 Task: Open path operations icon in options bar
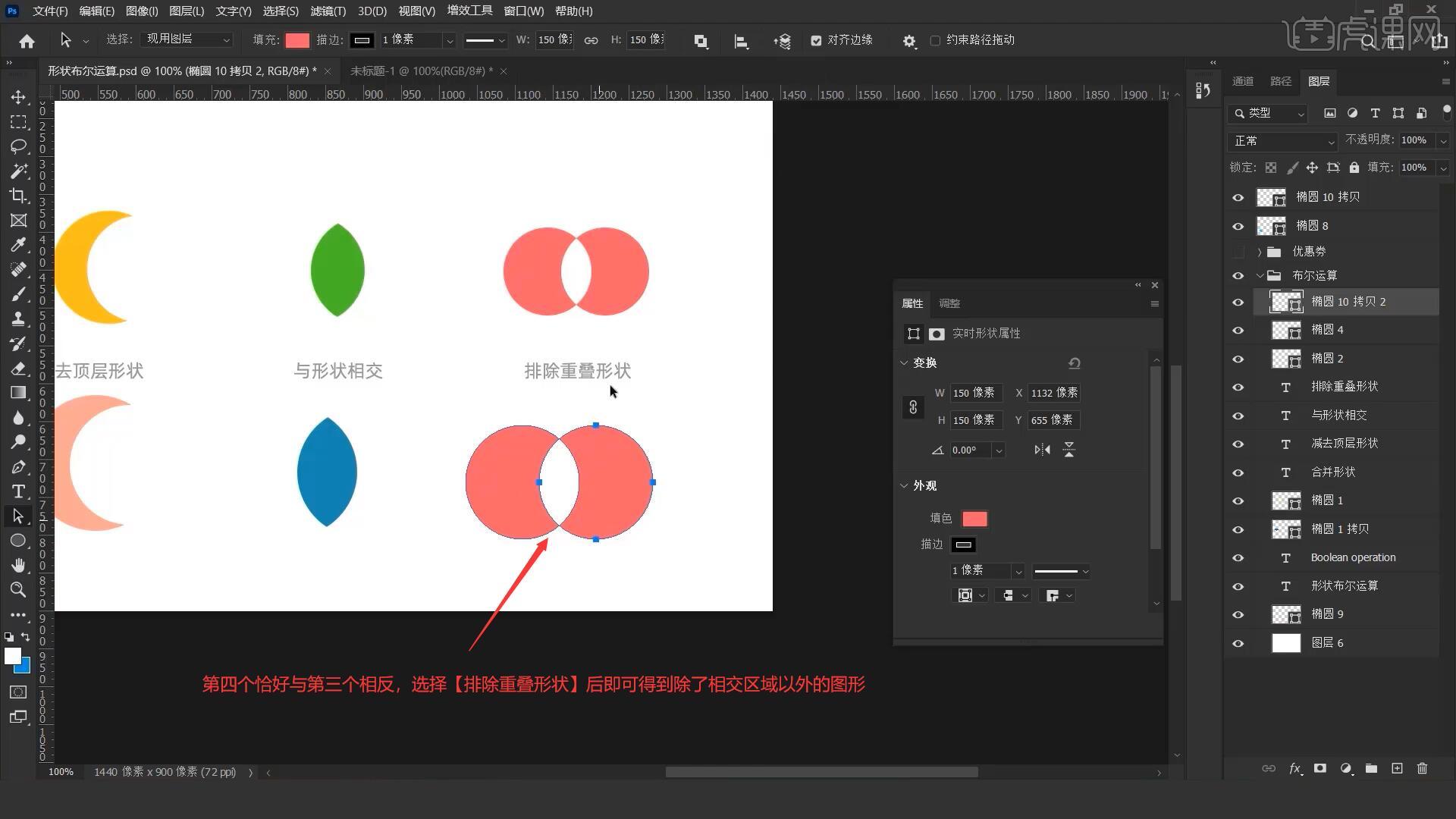point(701,41)
